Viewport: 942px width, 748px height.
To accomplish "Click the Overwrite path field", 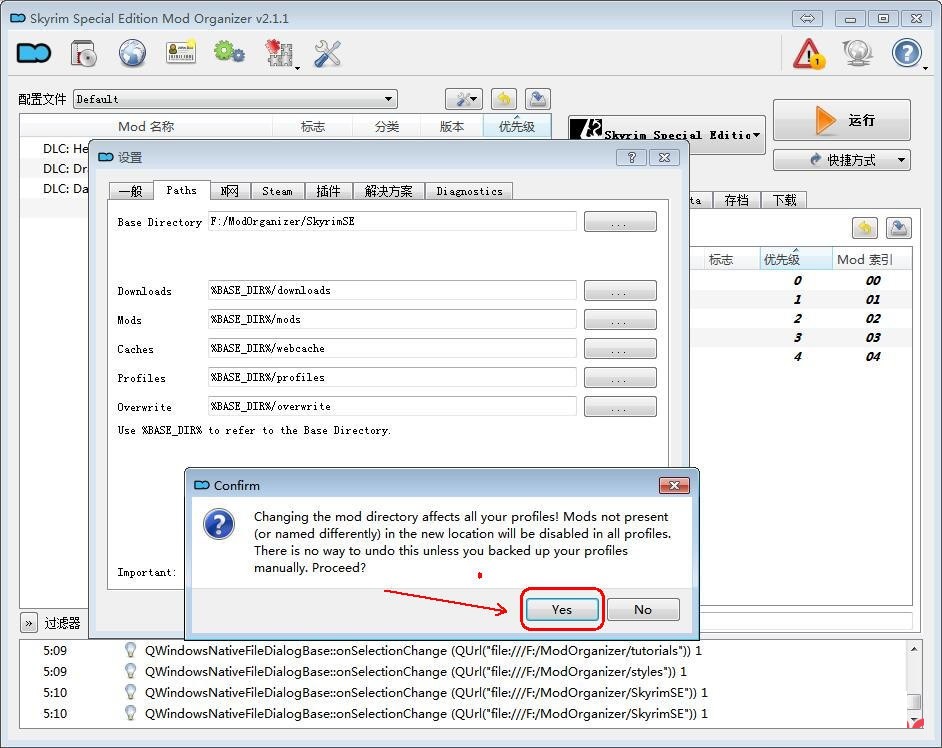I will point(392,406).
